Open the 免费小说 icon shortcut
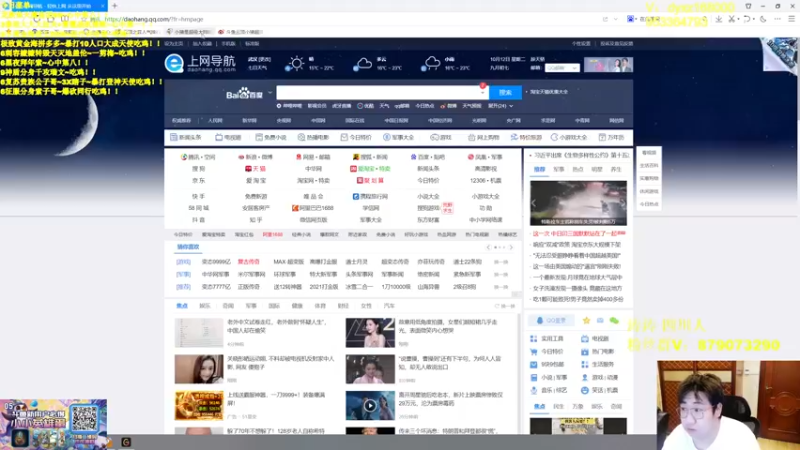The width and height of the screenshot is (800, 450). [271, 137]
